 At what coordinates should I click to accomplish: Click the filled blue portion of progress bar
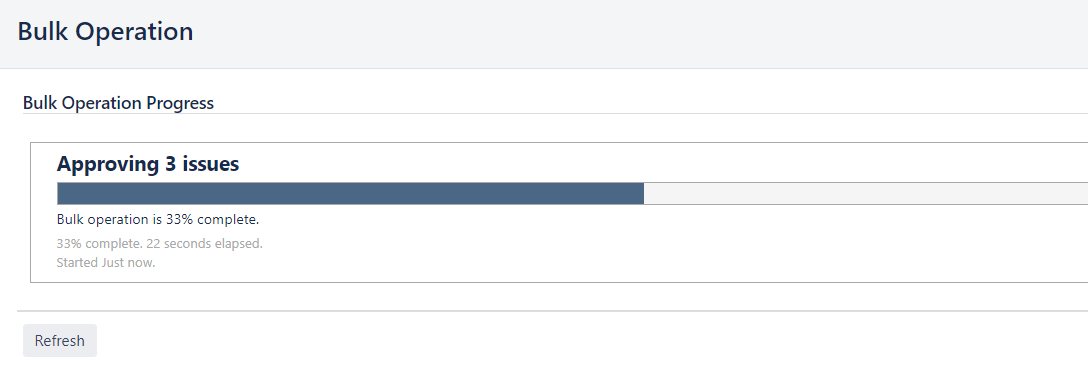click(x=350, y=194)
